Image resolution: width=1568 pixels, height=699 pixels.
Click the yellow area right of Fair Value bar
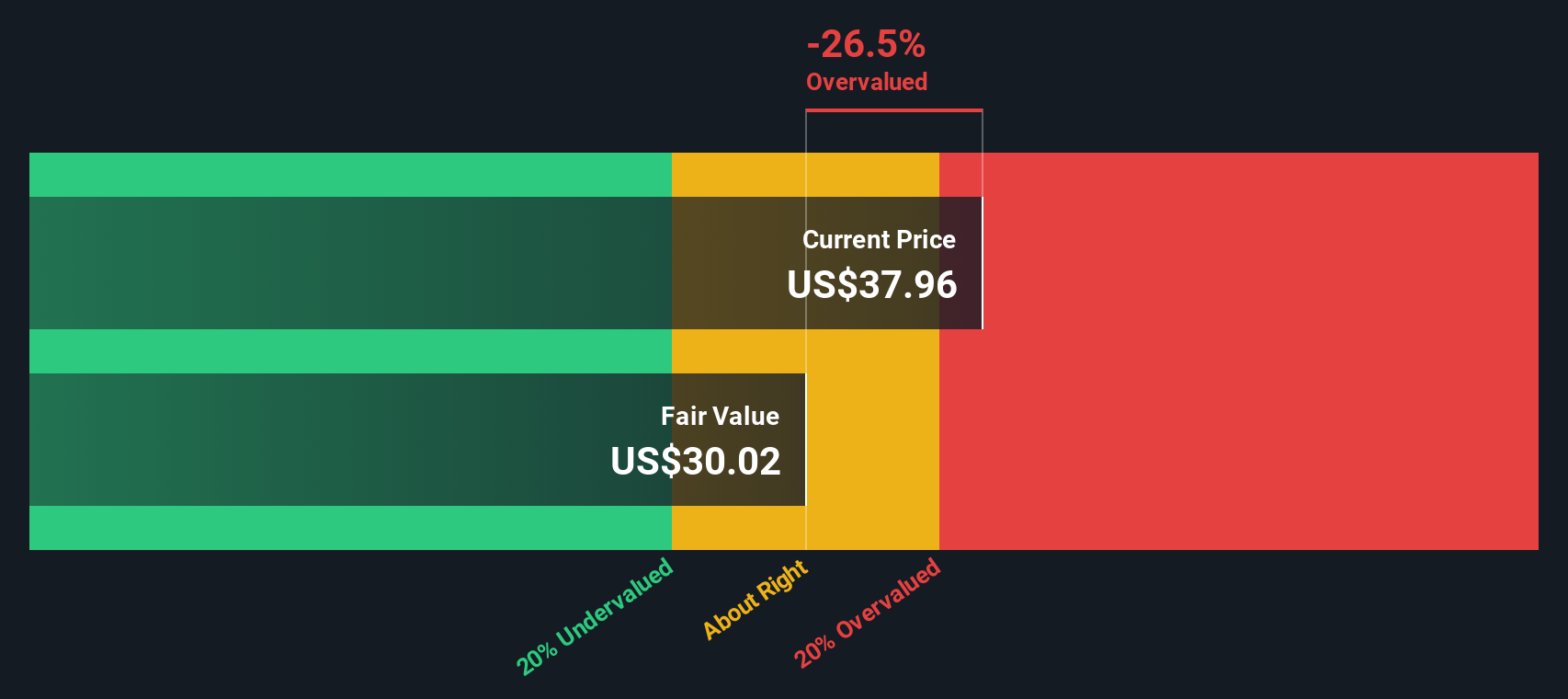coord(873,440)
